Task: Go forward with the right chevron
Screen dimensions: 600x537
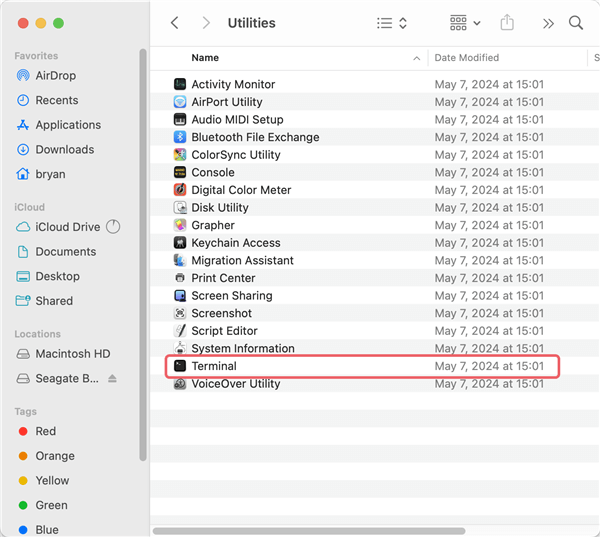Action: click(x=206, y=23)
